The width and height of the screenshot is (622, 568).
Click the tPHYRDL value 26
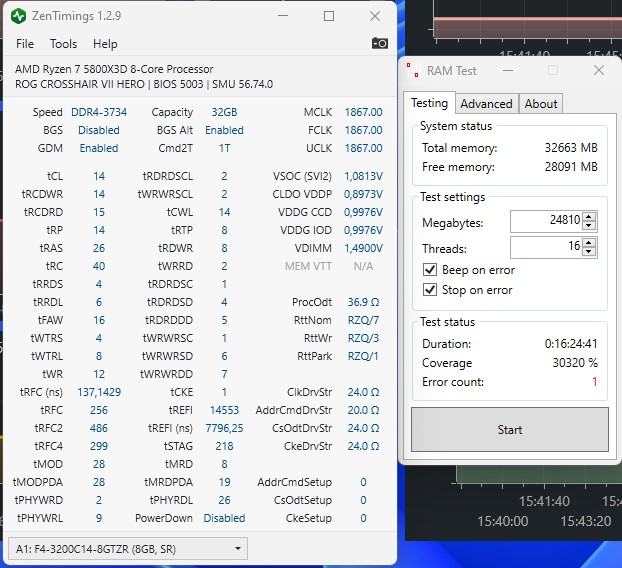click(x=224, y=500)
